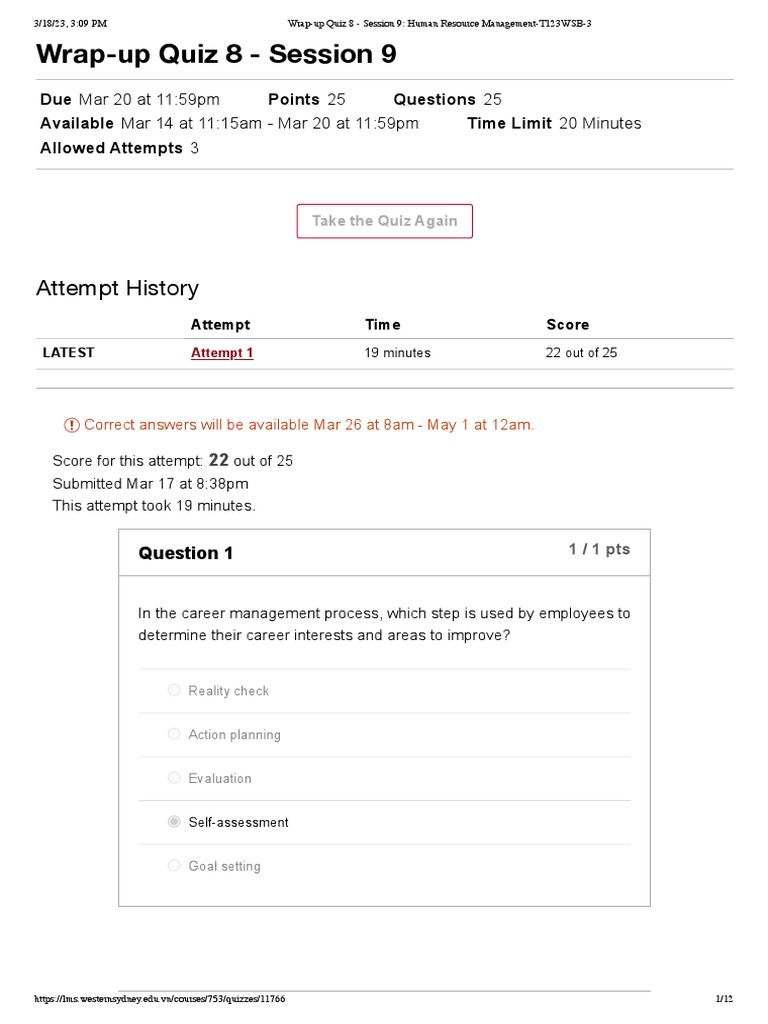The width and height of the screenshot is (768, 1024).
Task: Click the Wrap-up Quiz 8 title
Action: 216,55
